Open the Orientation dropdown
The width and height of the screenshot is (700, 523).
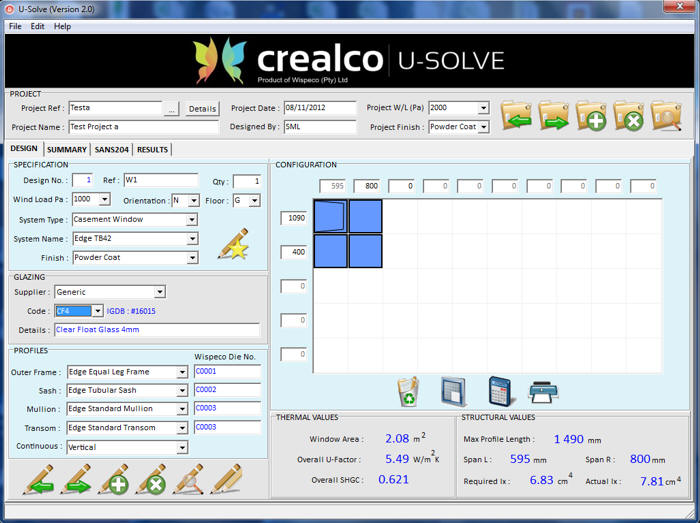click(x=193, y=201)
